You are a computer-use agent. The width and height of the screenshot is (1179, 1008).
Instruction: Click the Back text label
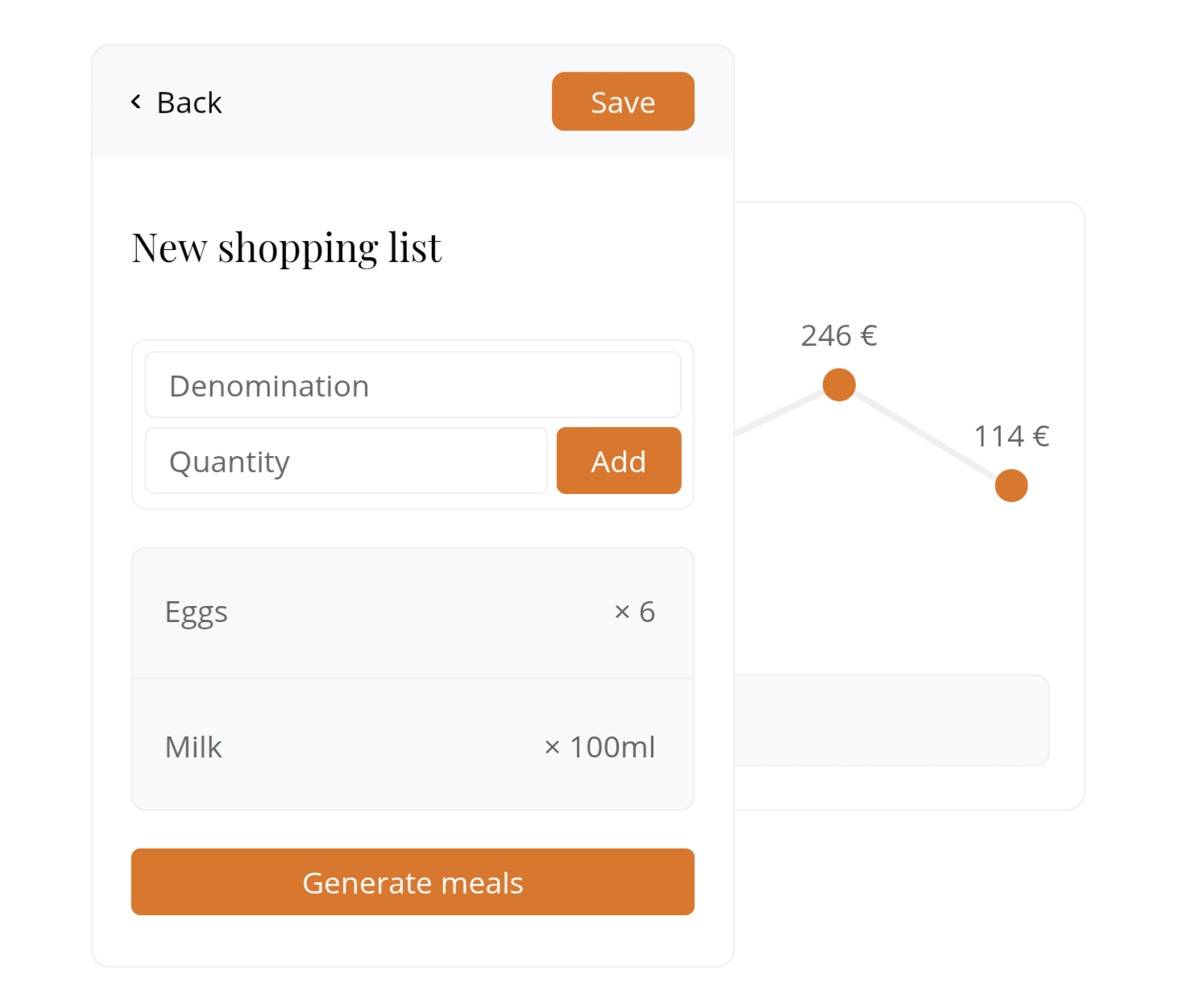tap(189, 103)
